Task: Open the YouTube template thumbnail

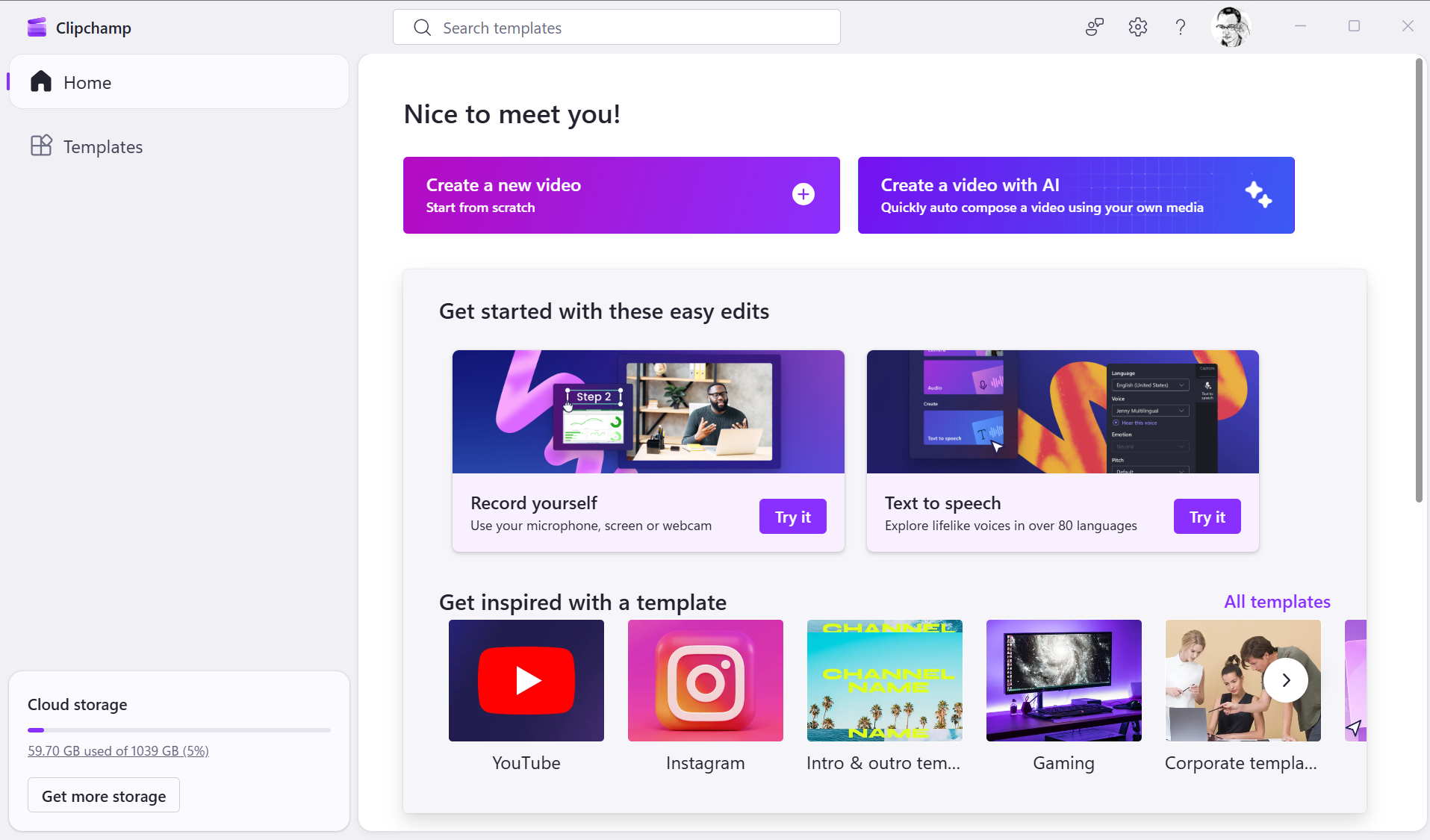Action: click(526, 680)
